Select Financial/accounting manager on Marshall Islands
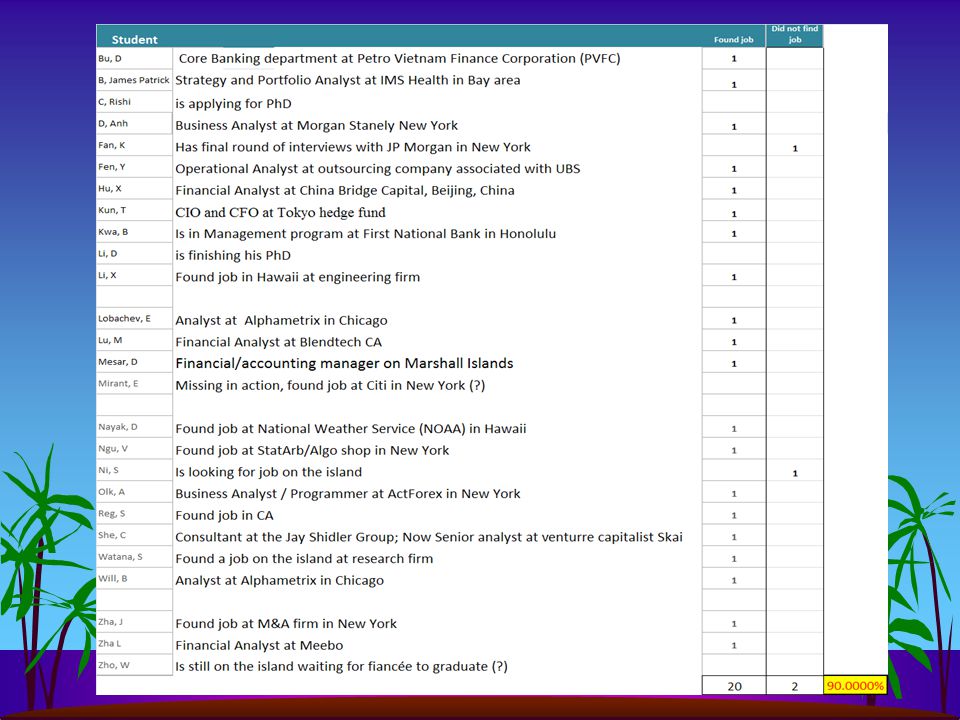Screen dimensions: 960x720 (x=344, y=364)
